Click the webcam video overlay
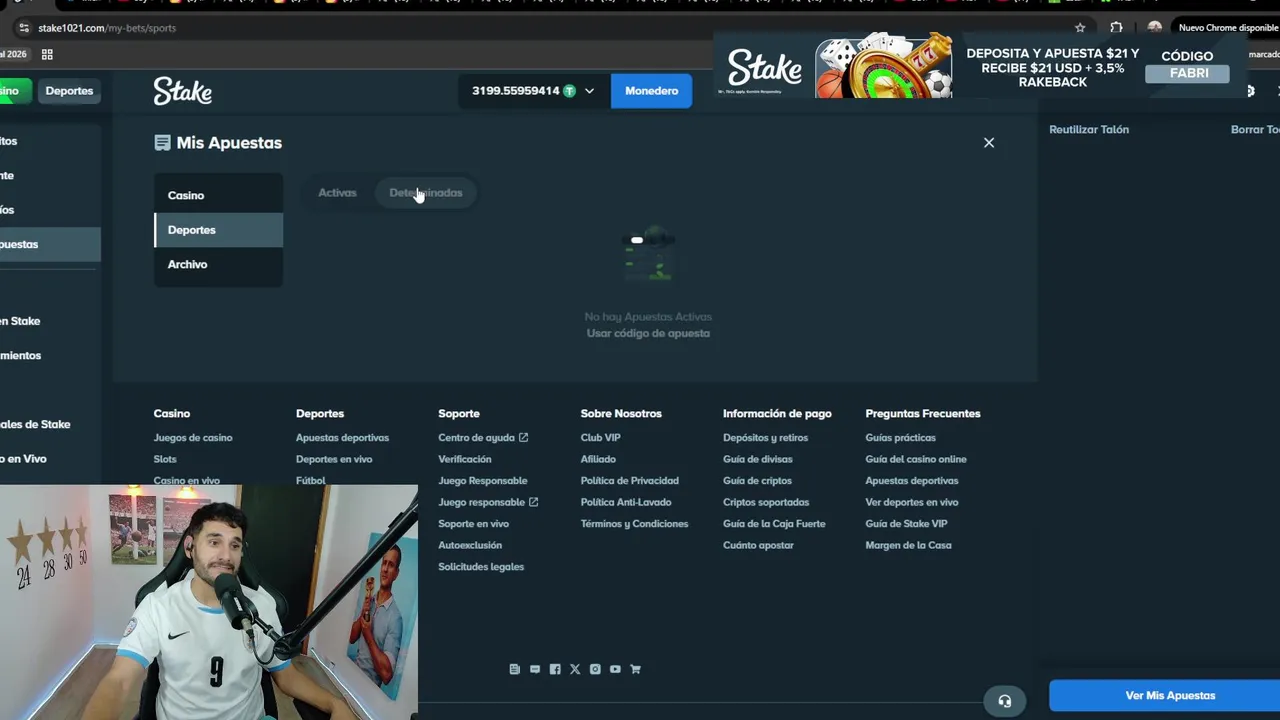Screen dimensions: 1280x720 pyautogui.click(x=209, y=602)
